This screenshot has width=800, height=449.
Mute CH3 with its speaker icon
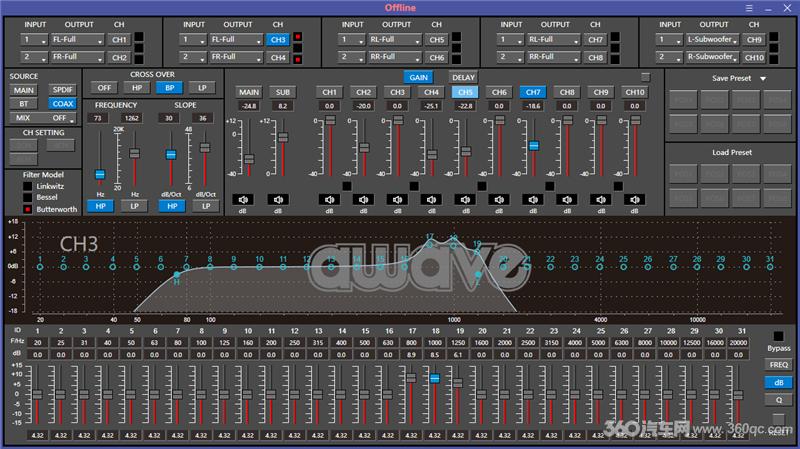click(x=397, y=199)
